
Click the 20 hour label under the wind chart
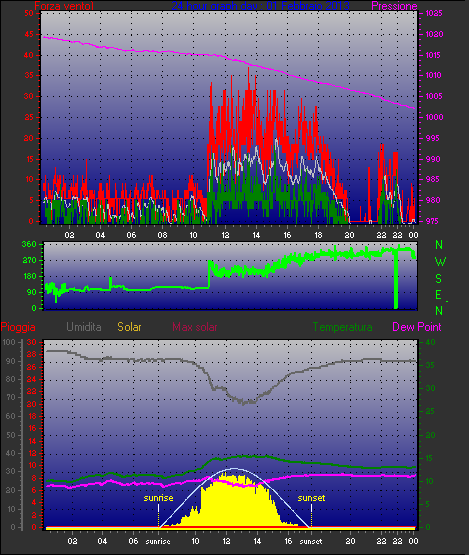(349, 235)
